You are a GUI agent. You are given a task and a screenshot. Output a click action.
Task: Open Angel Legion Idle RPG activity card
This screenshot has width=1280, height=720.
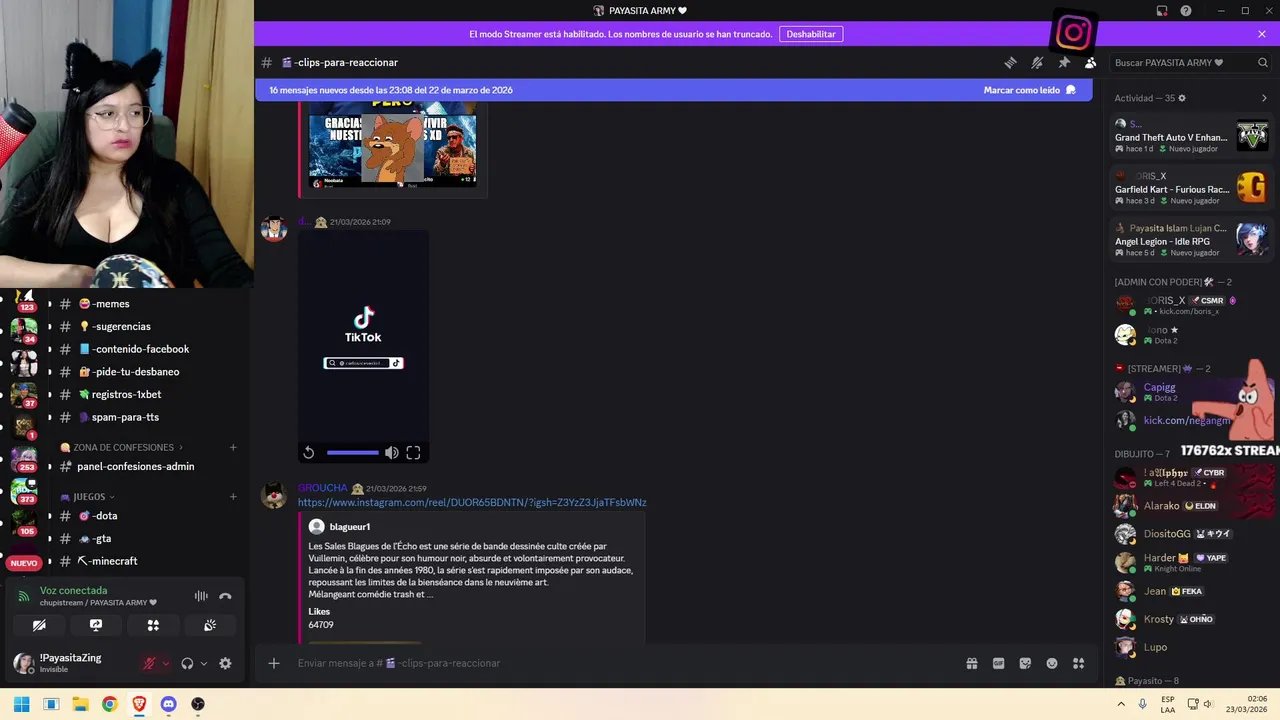tap(1192, 240)
